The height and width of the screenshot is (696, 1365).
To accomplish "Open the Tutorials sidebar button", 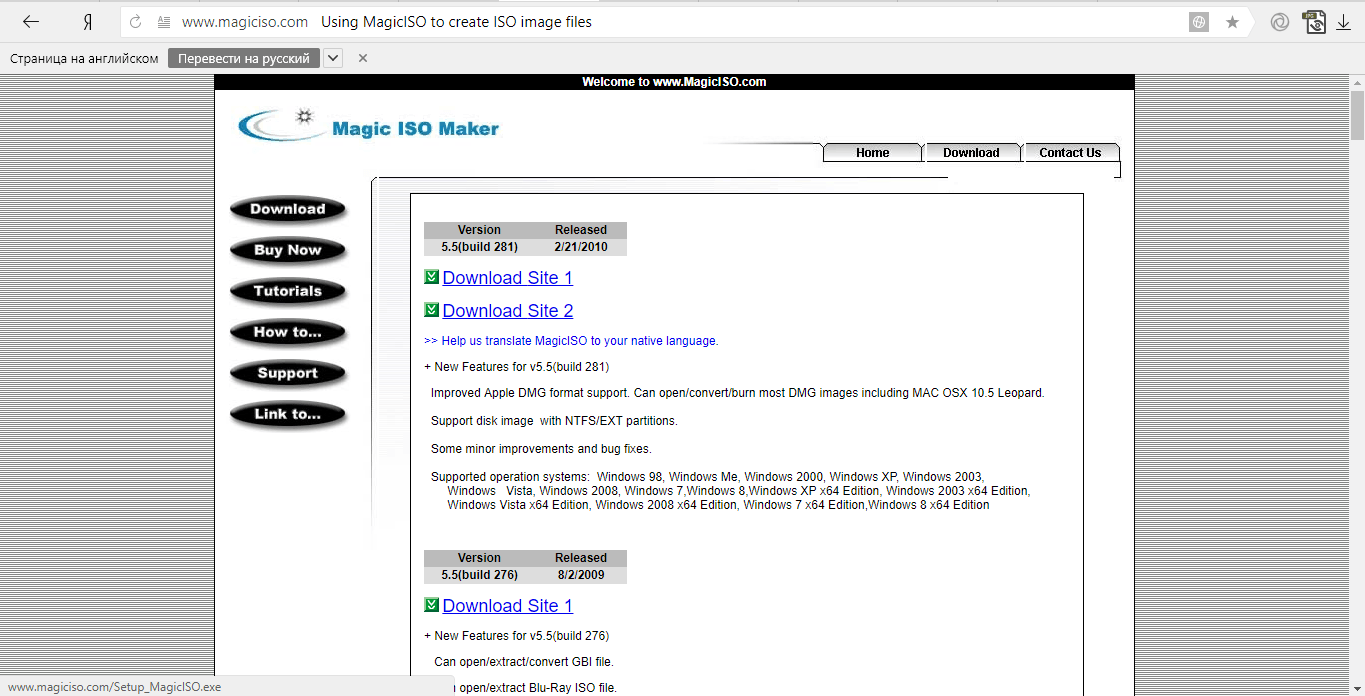I will click(288, 291).
